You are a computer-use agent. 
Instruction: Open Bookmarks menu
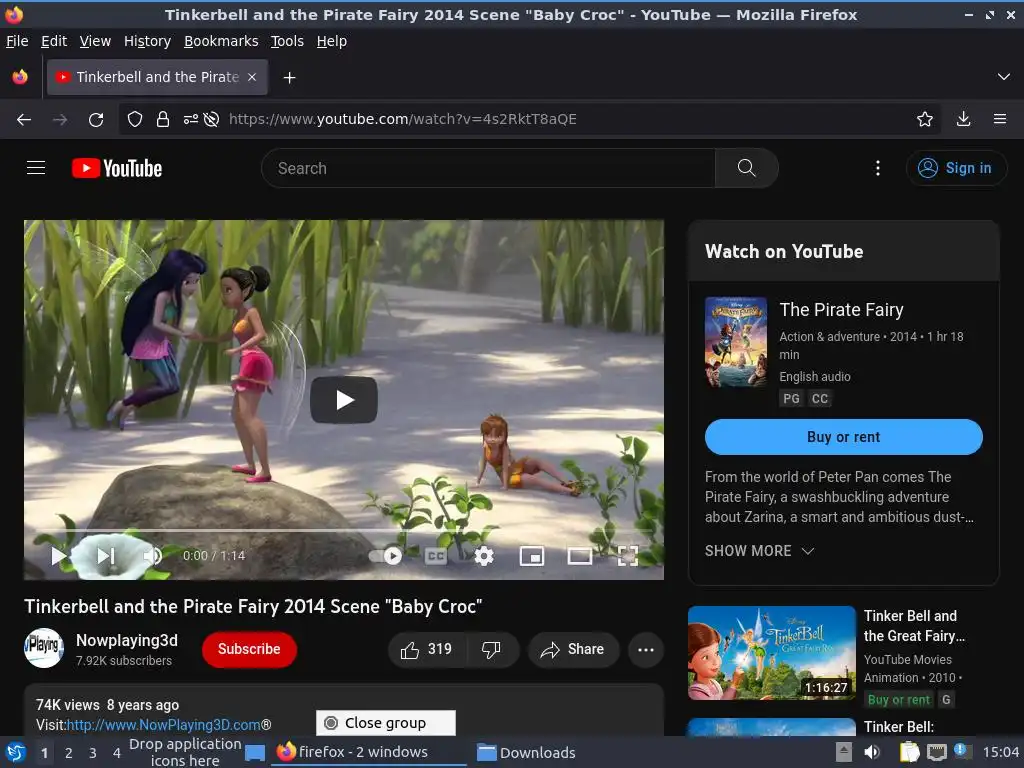click(x=221, y=41)
